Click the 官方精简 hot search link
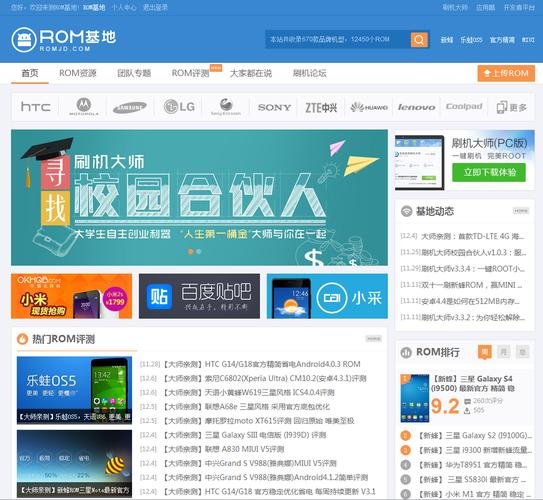The height and width of the screenshot is (500, 543). (x=502, y=40)
